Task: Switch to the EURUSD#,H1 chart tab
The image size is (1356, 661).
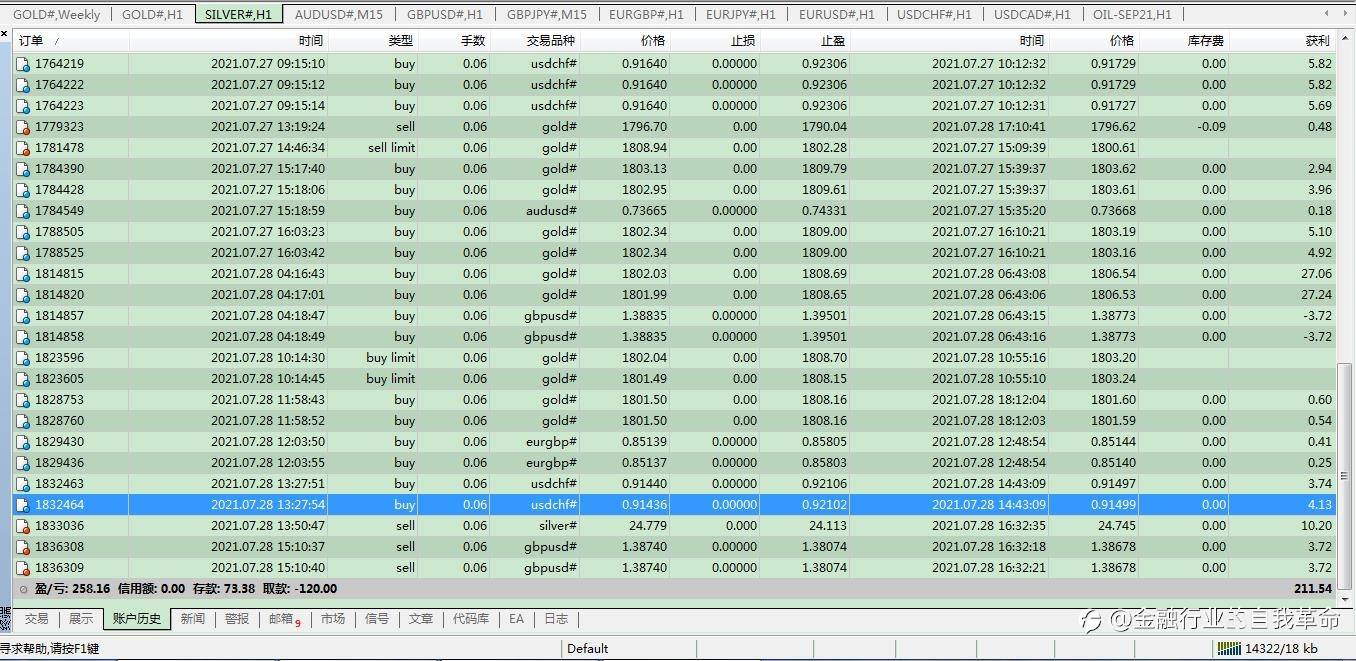Action: point(836,14)
